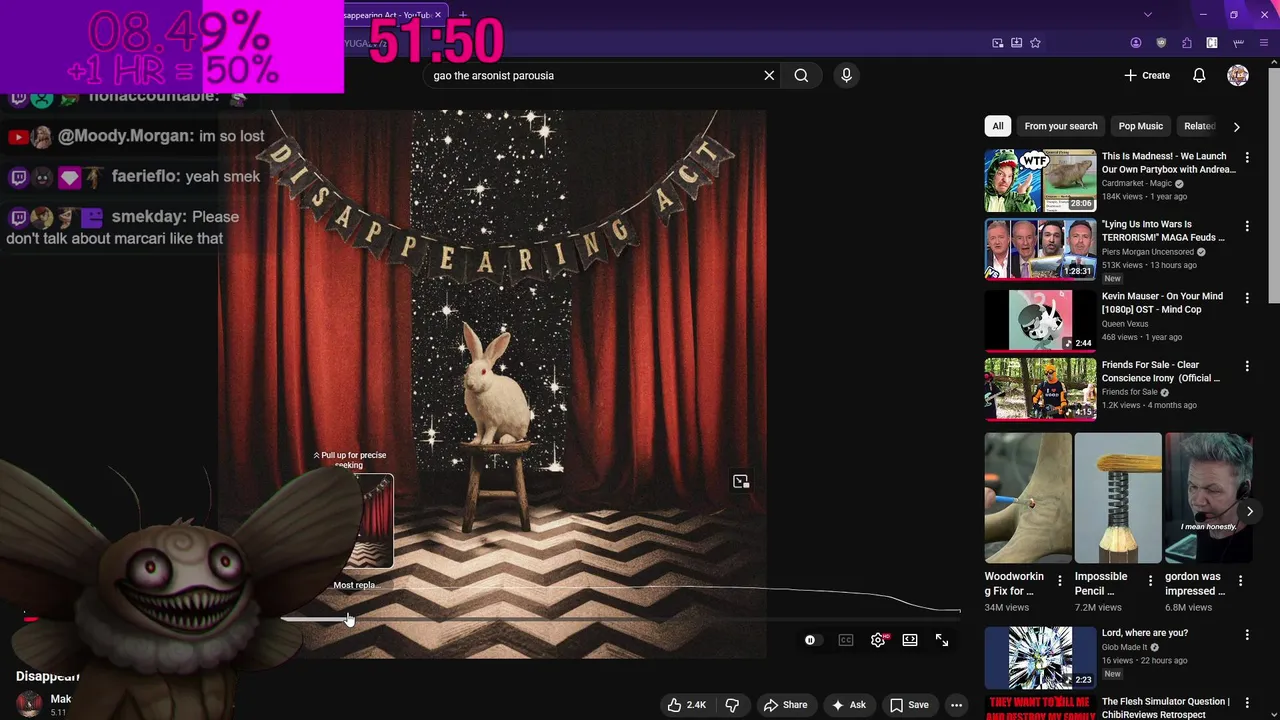Open options for Lord, where are you? video

(x=1247, y=635)
